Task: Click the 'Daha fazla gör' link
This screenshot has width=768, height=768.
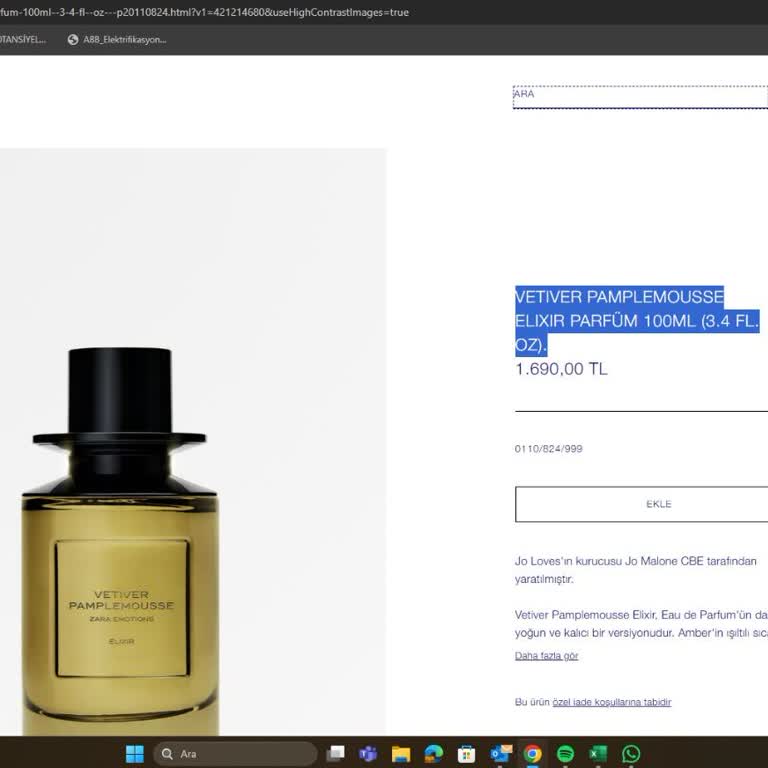Action: [x=546, y=656]
